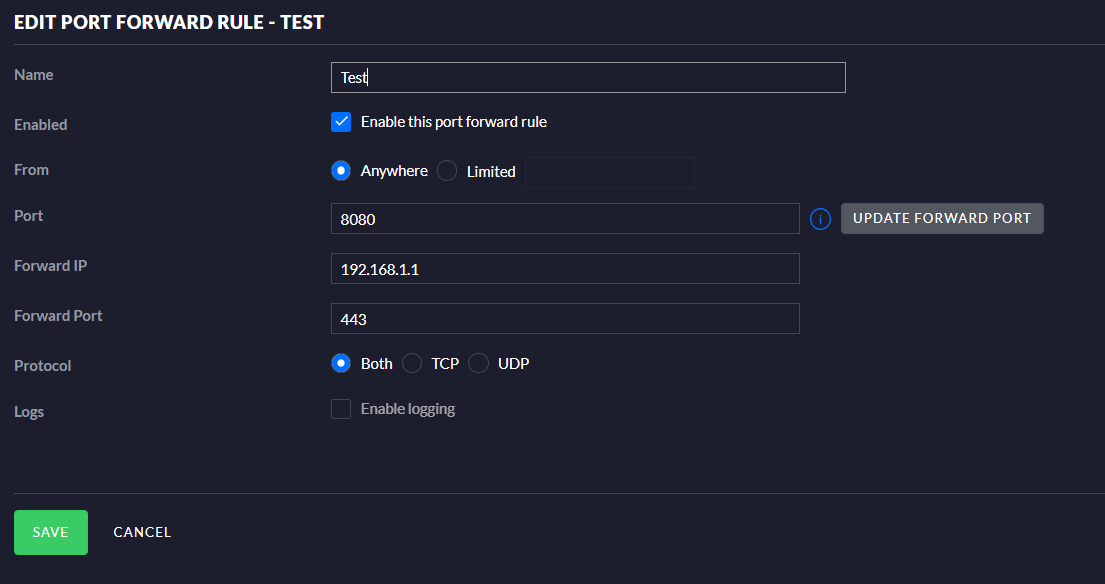The height and width of the screenshot is (584, 1105).
Task: Click the Forward IP field 192.168.1.1
Action: (x=565, y=269)
